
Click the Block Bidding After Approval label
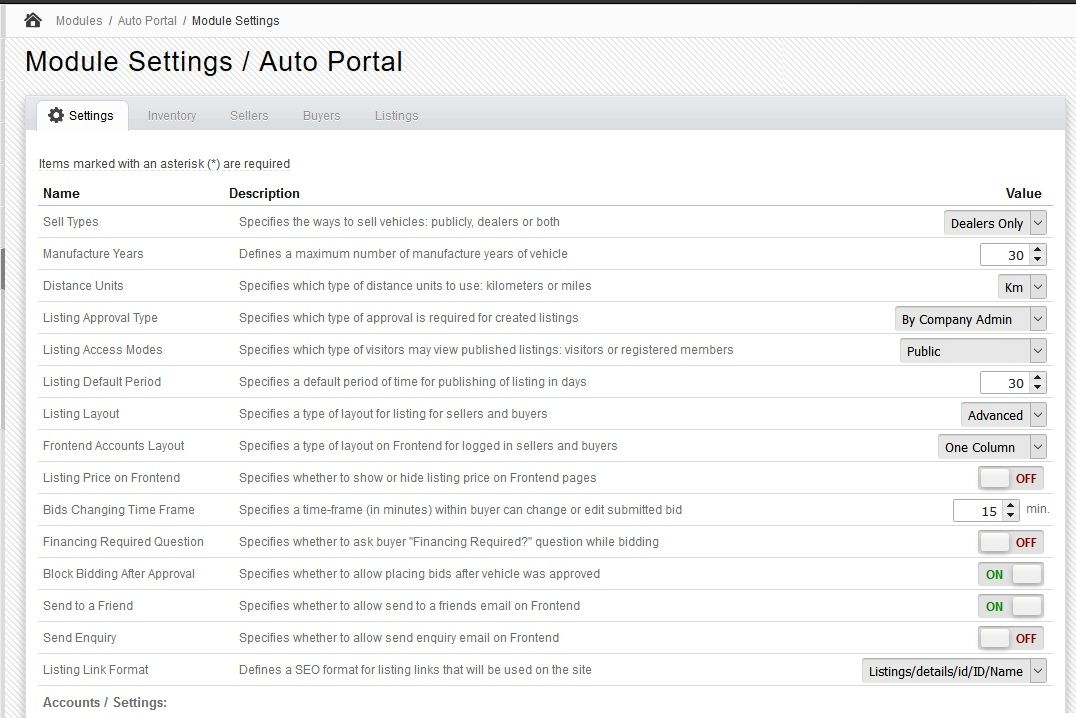[119, 574]
